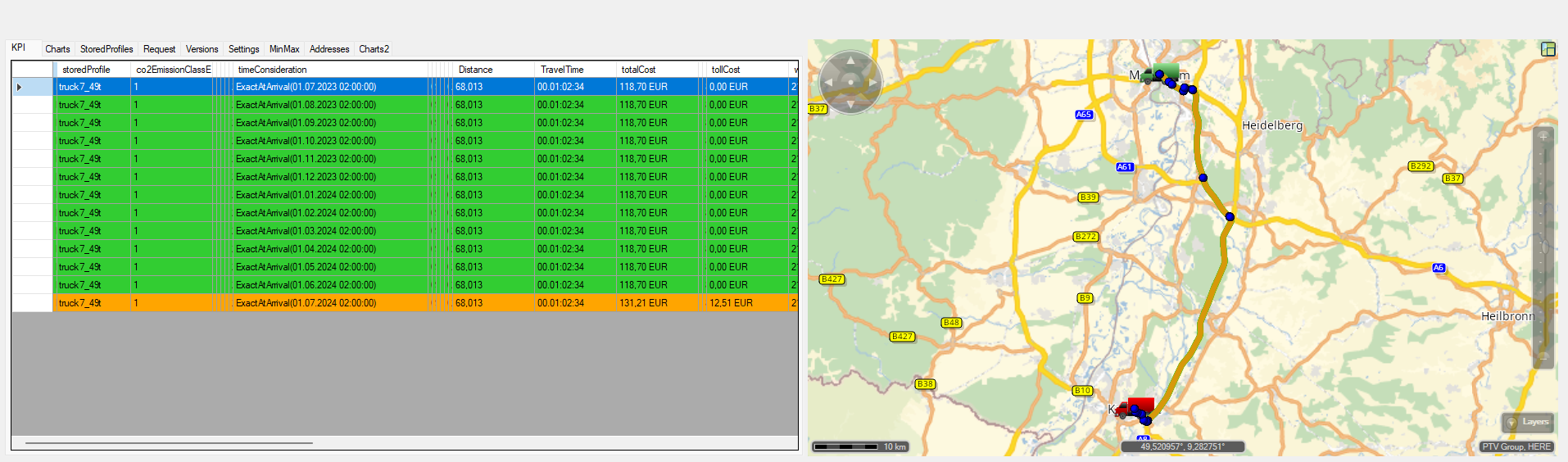Zoom in with the map plus button
Screen dimensions: 1568x462
coord(1543,137)
